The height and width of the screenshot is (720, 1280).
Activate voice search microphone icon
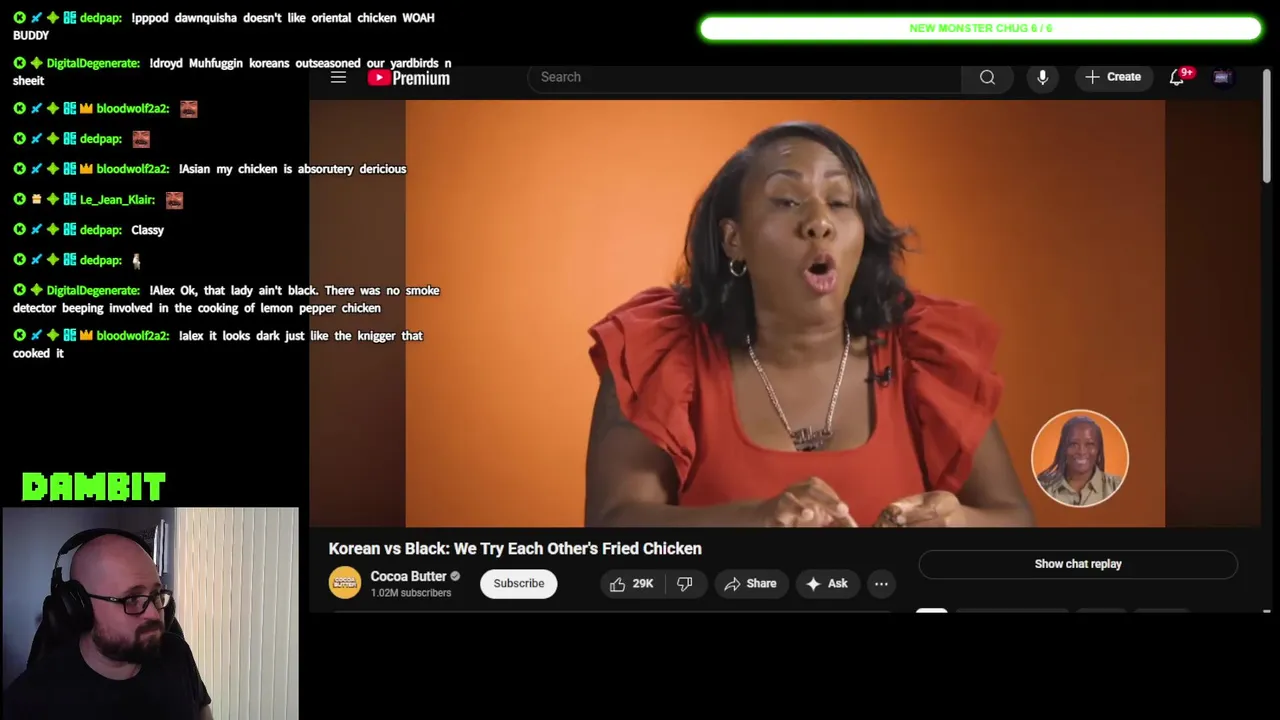[x=1042, y=77]
